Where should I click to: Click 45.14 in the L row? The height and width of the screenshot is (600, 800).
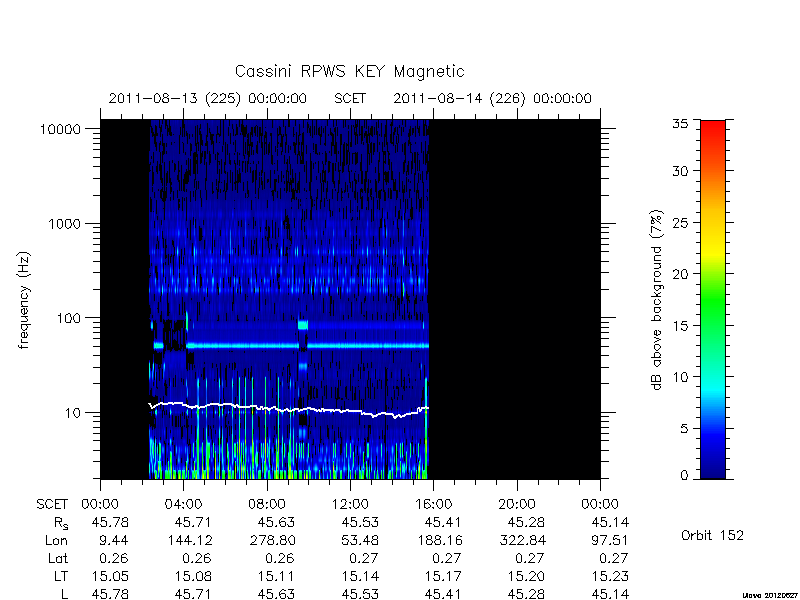pyautogui.click(x=610, y=594)
